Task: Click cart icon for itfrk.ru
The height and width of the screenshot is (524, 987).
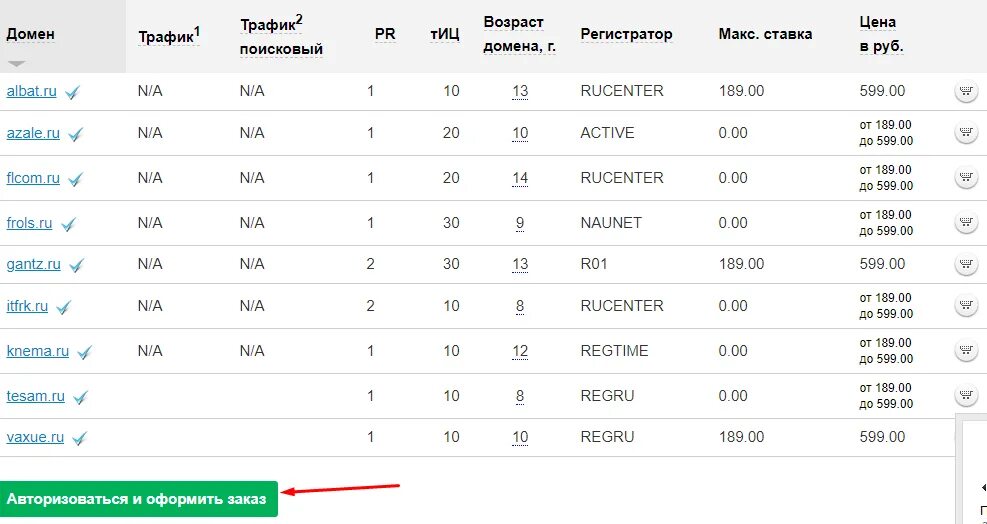Action: point(966,305)
